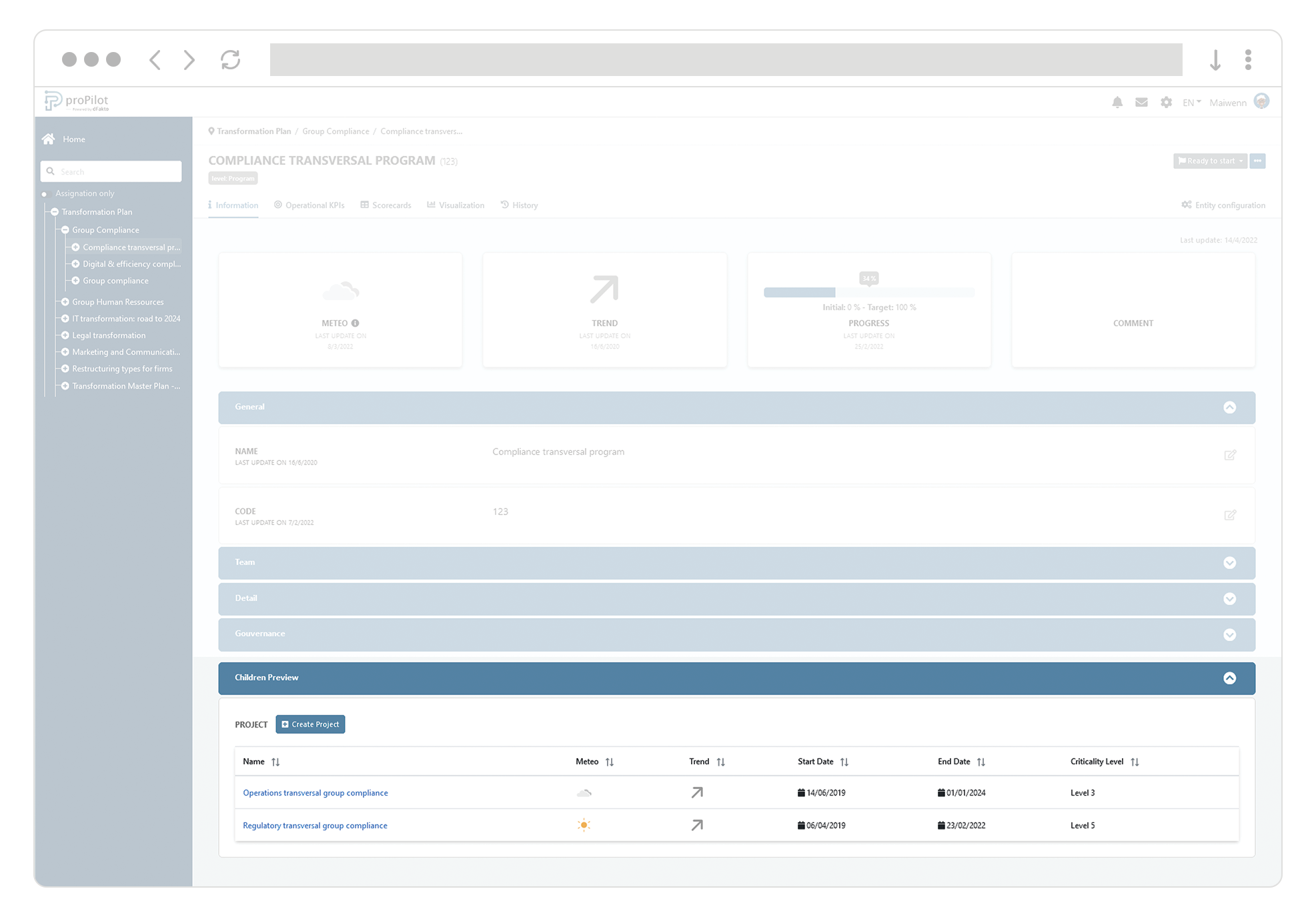The height and width of the screenshot is (923, 1316).
Task: Open the three-dots more options button
Action: (x=1257, y=161)
